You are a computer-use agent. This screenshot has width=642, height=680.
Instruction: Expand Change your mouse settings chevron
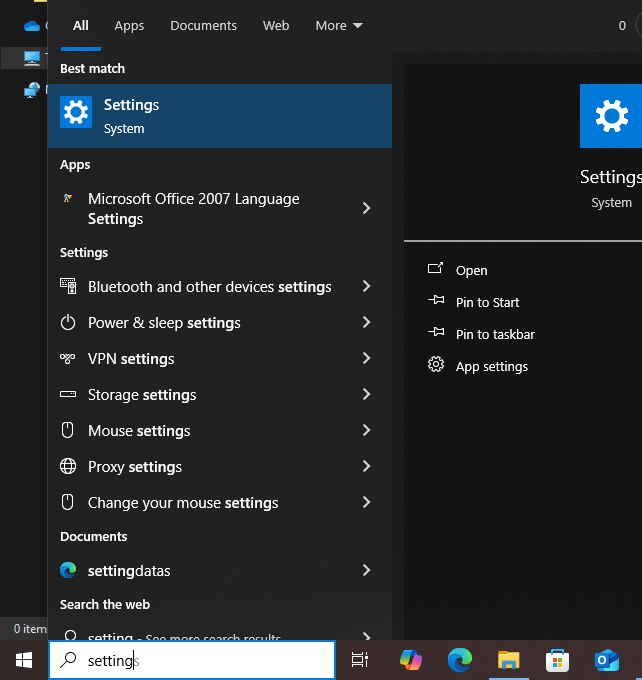pos(367,502)
